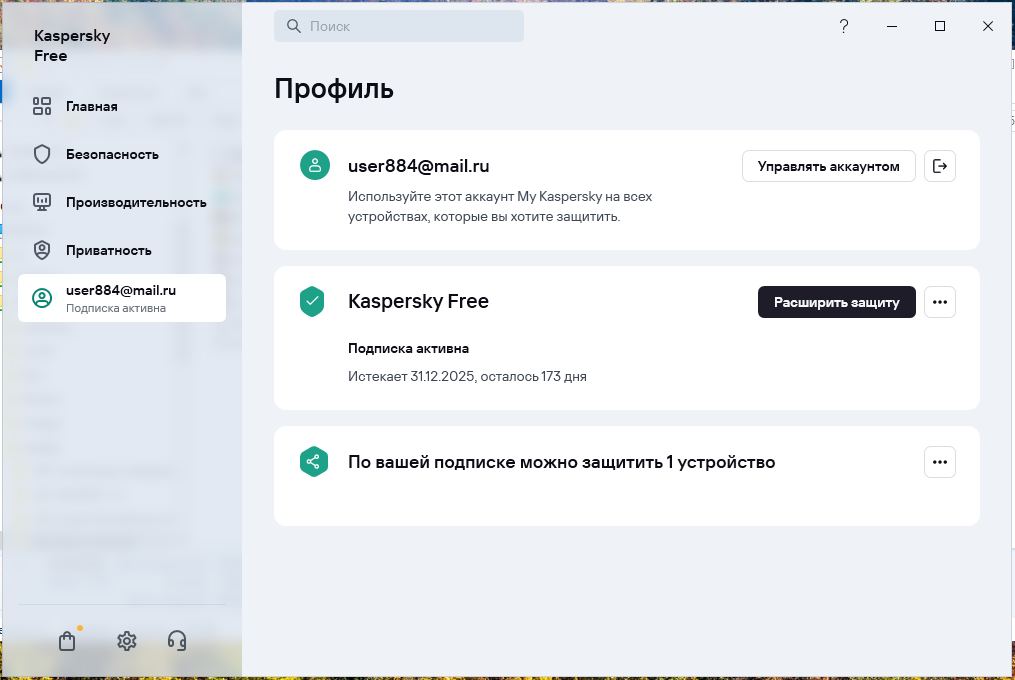The image size is (1015, 680).
Task: Open settings gear icon in sidebar
Action: coord(126,641)
